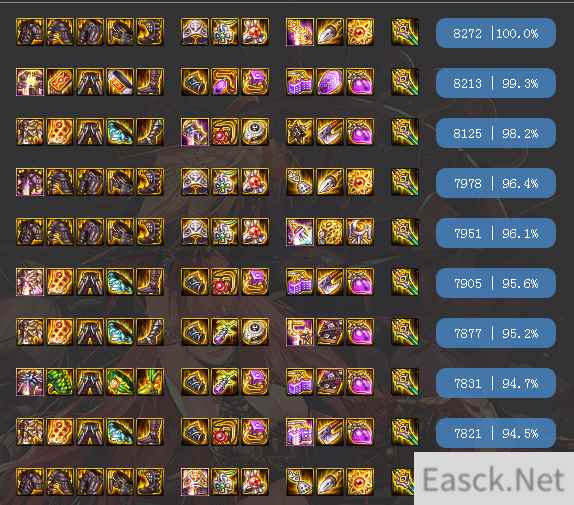Click the orange ticket icon in 8213 row

tap(60, 82)
